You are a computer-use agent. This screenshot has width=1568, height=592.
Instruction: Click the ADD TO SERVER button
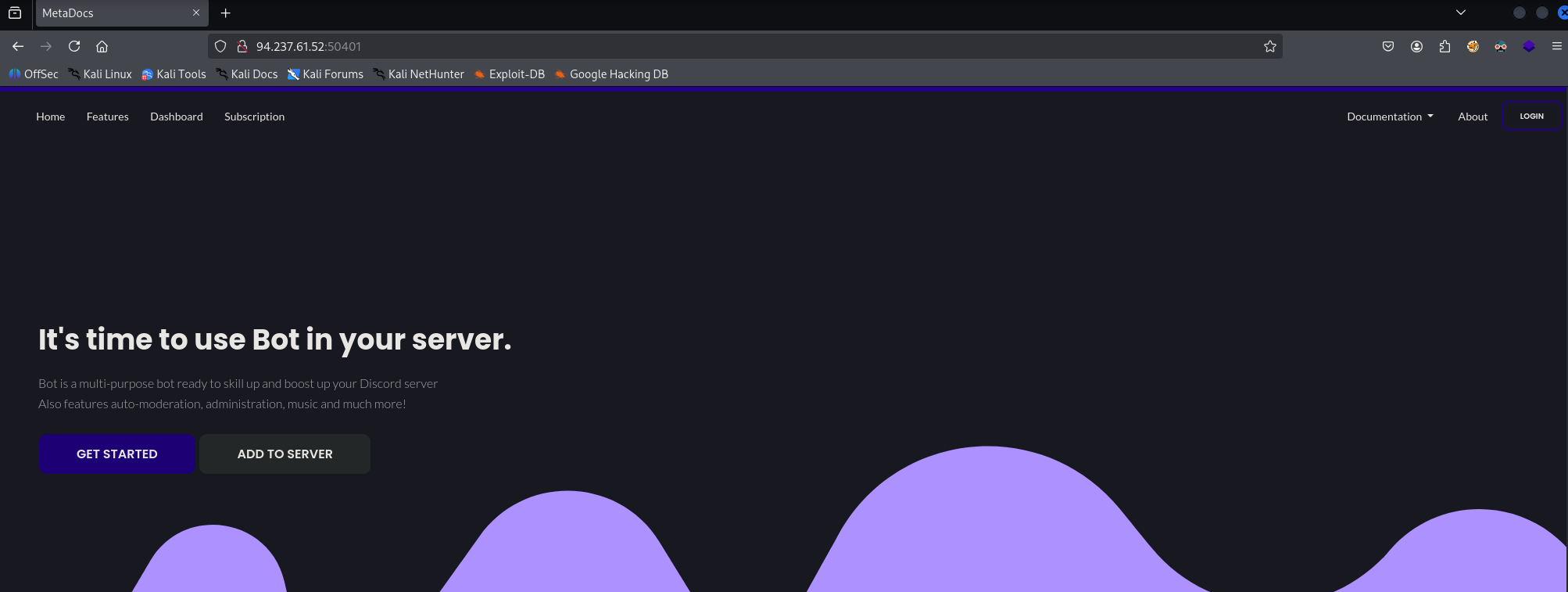click(285, 454)
